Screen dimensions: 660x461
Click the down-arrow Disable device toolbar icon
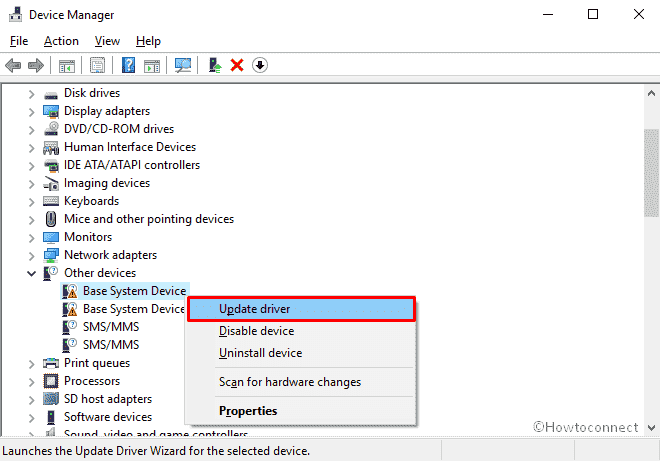coord(260,65)
